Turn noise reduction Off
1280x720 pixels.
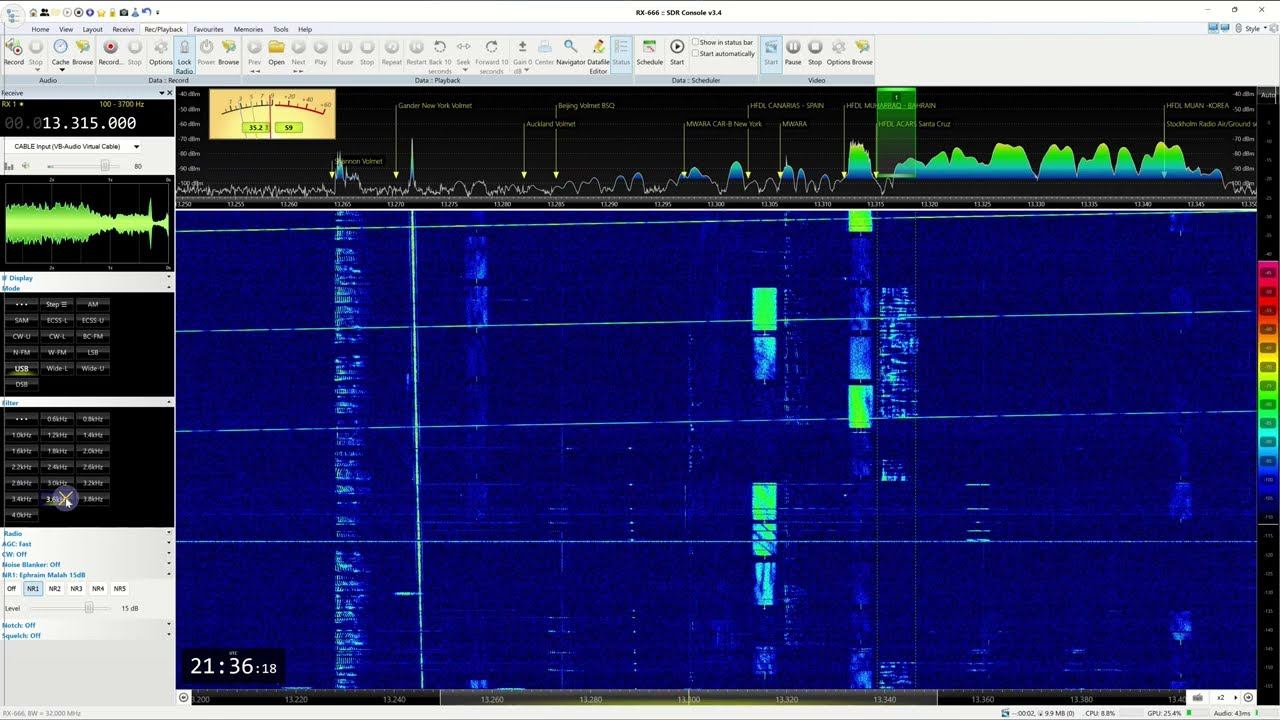point(11,589)
